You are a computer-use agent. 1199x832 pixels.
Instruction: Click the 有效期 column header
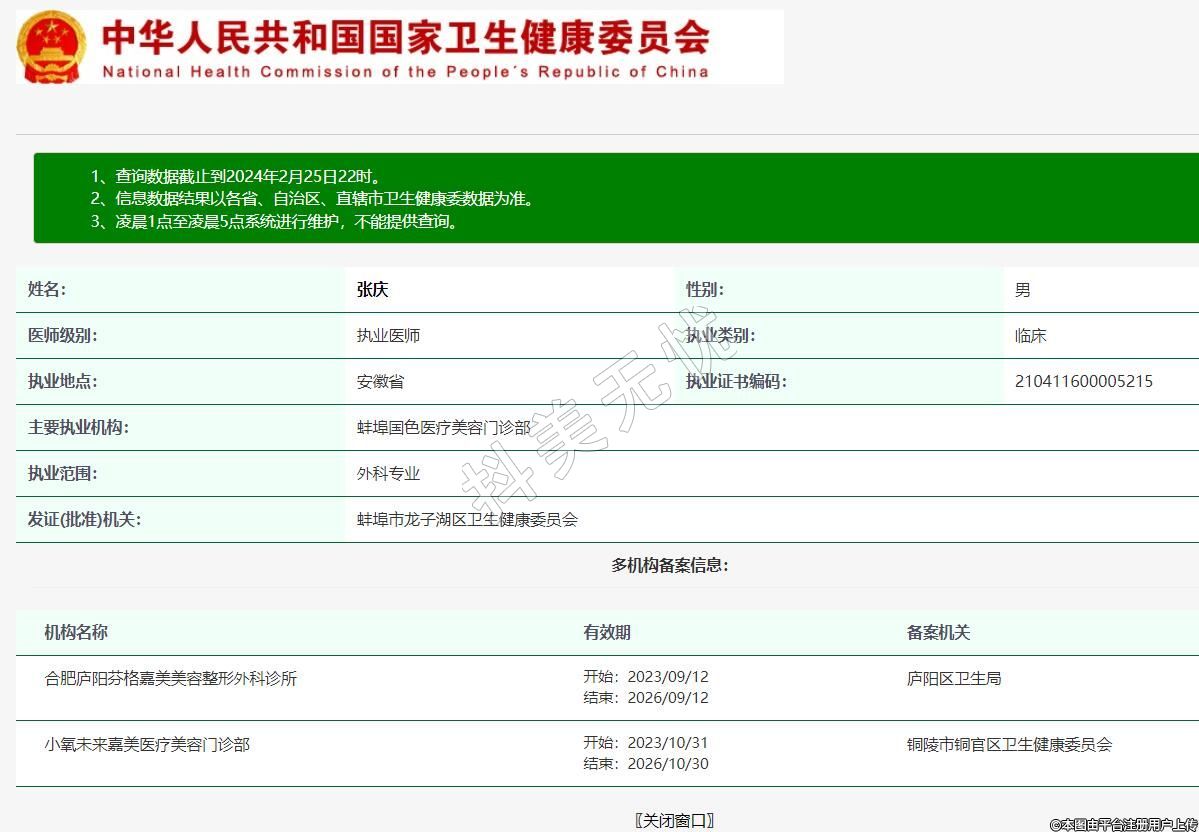point(607,632)
